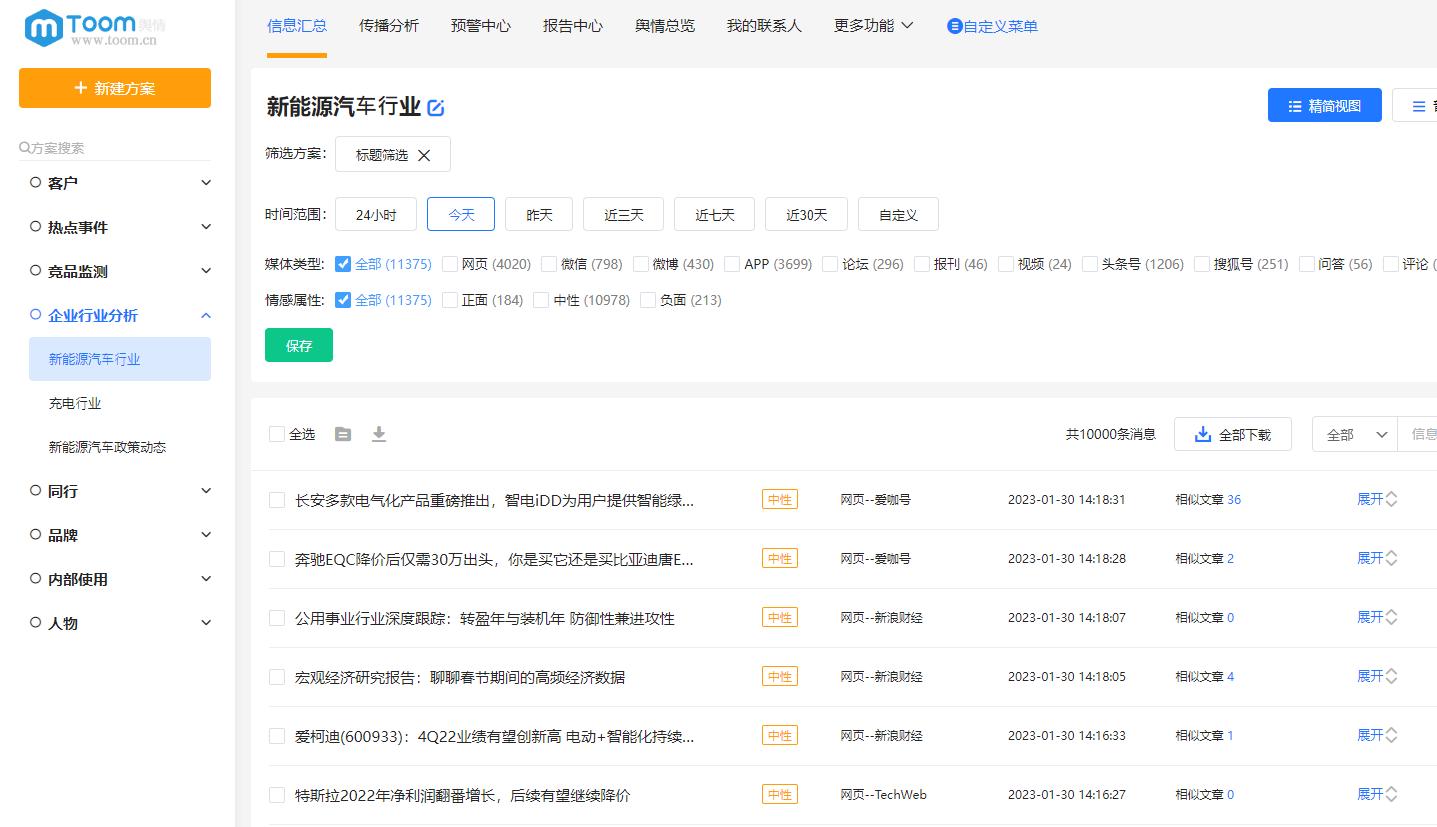The width and height of the screenshot is (1437, 827).
Task: Click the folder icon next to 全选
Action: pos(343,434)
